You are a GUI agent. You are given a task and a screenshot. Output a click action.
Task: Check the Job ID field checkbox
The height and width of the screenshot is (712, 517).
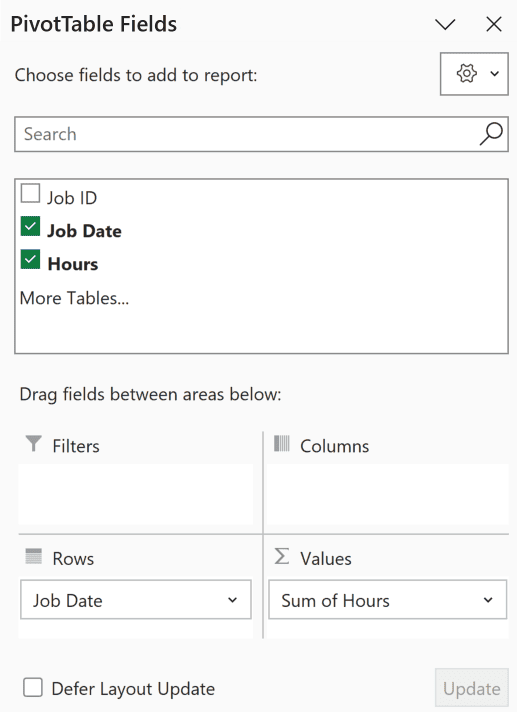pos(30,193)
